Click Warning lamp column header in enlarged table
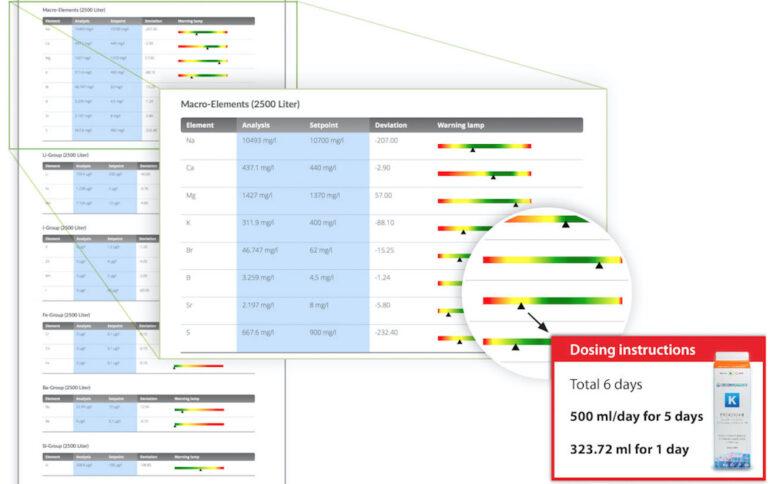This screenshot has height=484, width=770. (462, 125)
